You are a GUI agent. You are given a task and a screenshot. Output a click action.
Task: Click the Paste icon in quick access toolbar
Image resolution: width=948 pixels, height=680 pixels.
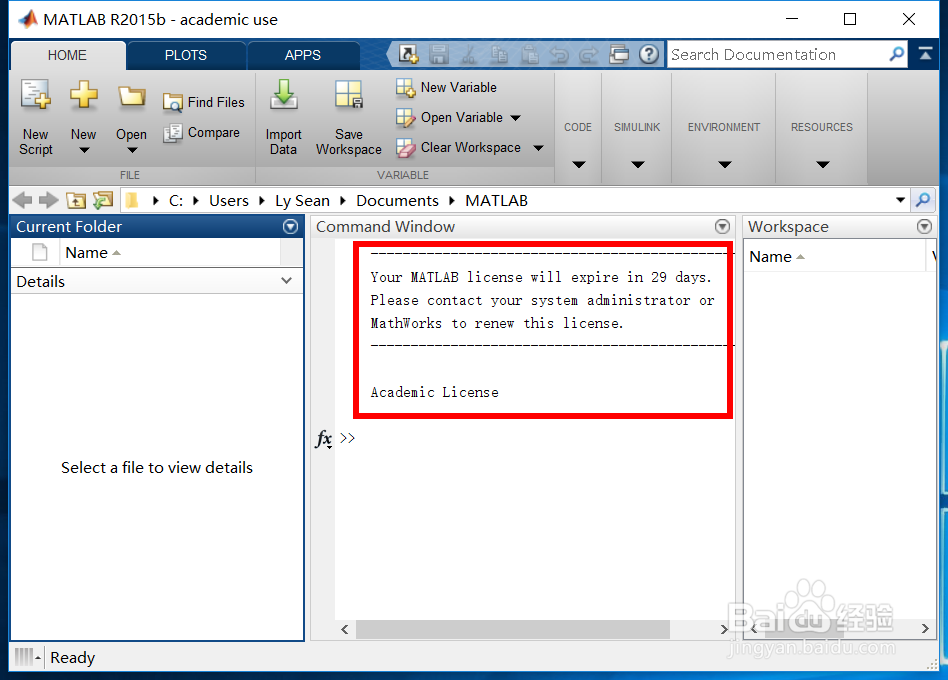pyautogui.click(x=529, y=54)
